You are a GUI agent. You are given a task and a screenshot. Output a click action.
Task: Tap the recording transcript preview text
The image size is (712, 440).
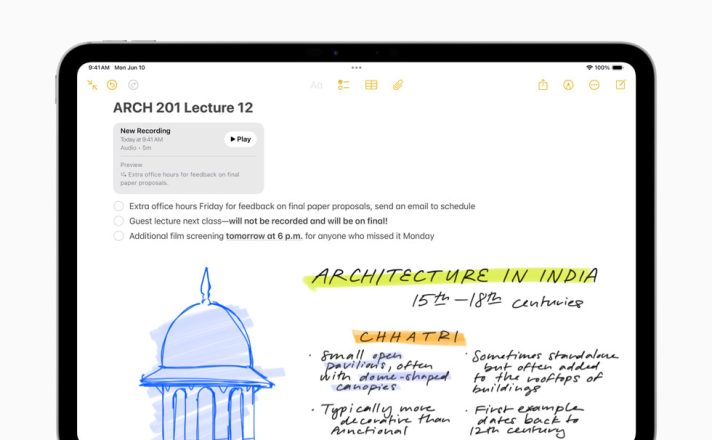pyautogui.click(x=180, y=178)
